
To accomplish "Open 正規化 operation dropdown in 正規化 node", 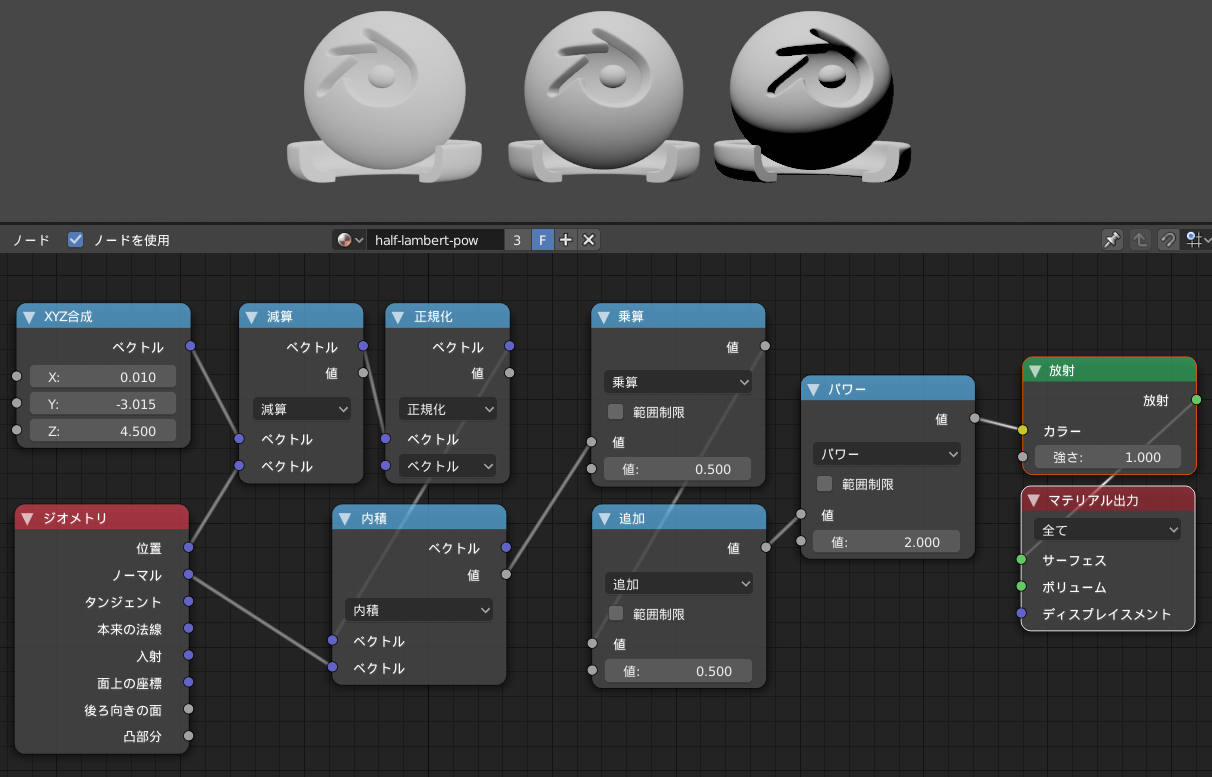I will tap(448, 409).
